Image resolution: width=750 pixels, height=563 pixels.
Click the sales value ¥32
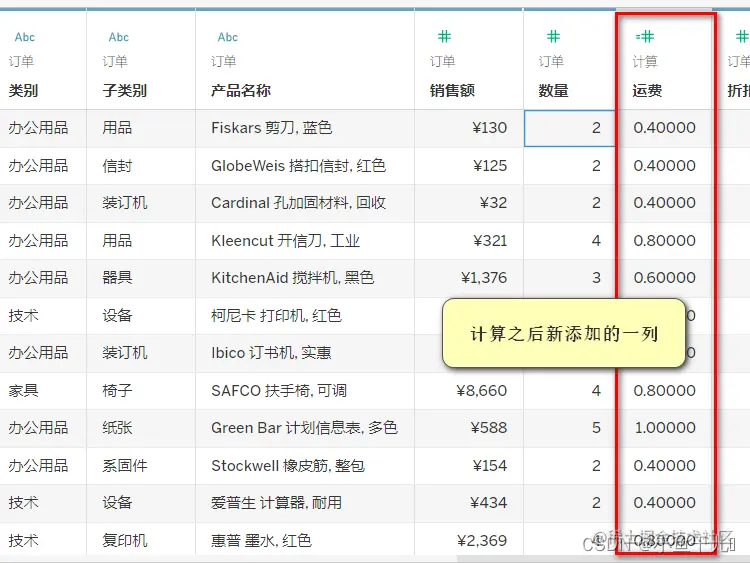(x=493, y=203)
